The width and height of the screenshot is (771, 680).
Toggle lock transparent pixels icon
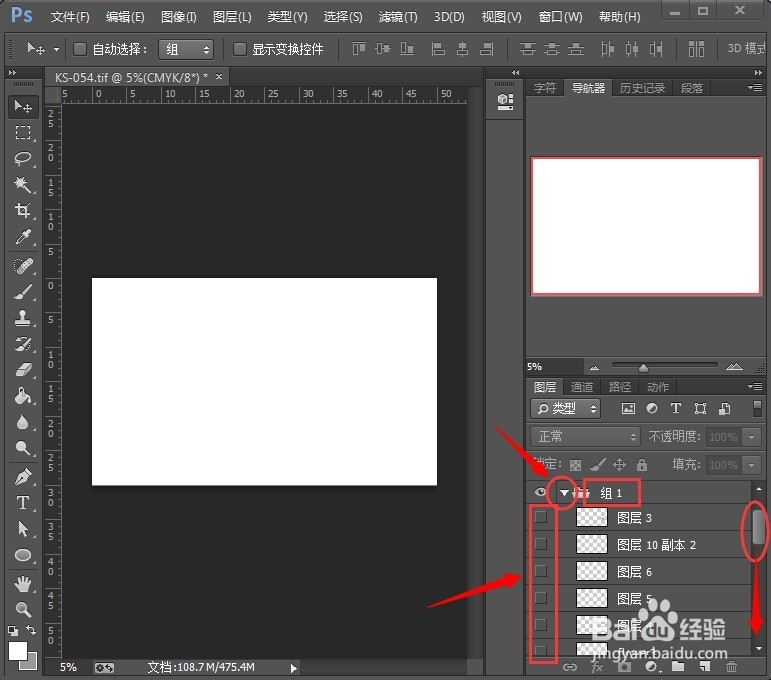point(575,465)
